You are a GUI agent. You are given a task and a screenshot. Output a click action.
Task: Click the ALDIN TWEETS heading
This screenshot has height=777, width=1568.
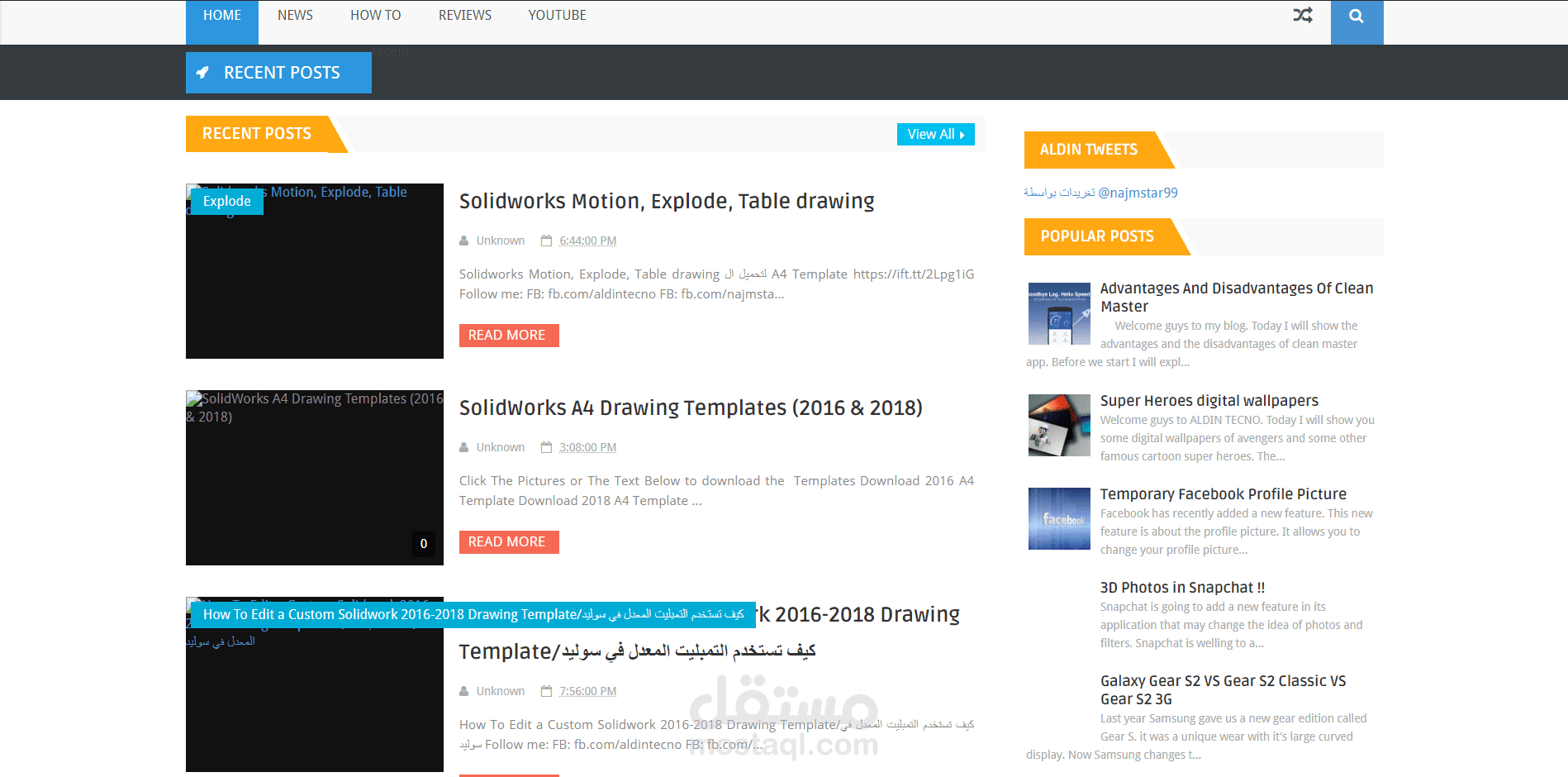pos(1089,150)
